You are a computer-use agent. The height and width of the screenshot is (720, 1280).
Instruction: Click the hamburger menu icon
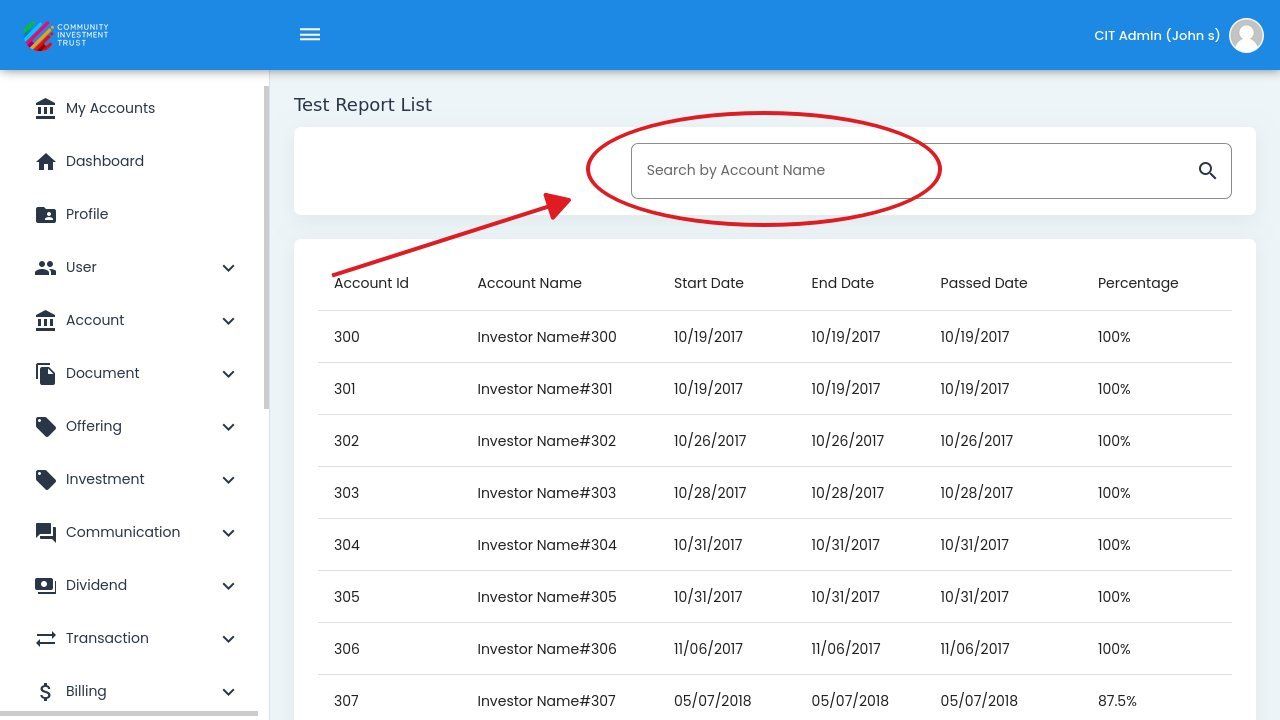pos(310,35)
